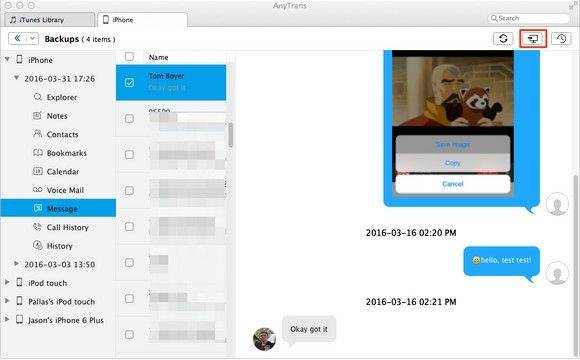This screenshot has width=580, height=360.
Task: Click the 2016-03-16 02:20 PM timestamp
Action: 411,233
